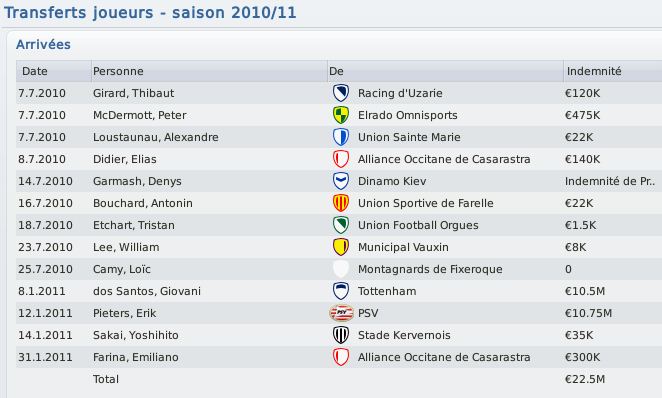Sort by the Personne column header

[x=209, y=71]
